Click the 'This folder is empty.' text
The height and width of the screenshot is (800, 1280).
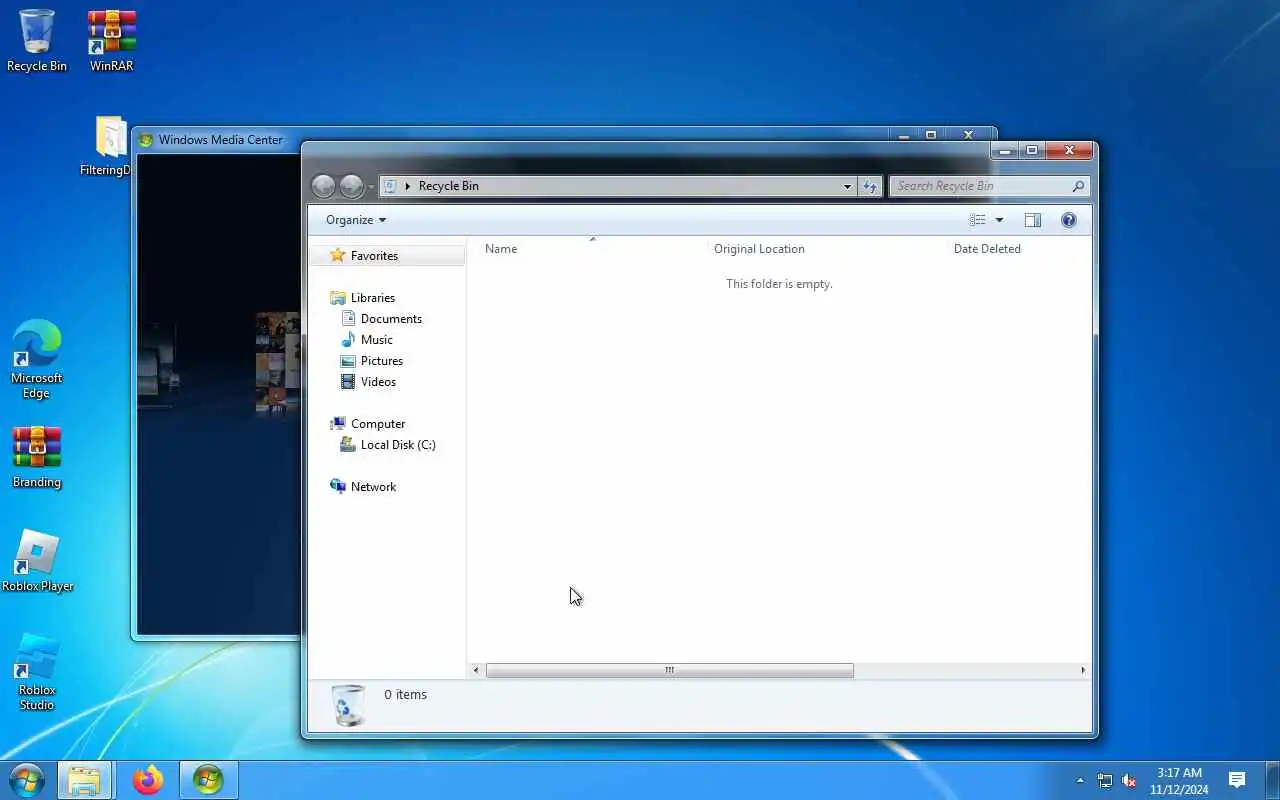779,284
